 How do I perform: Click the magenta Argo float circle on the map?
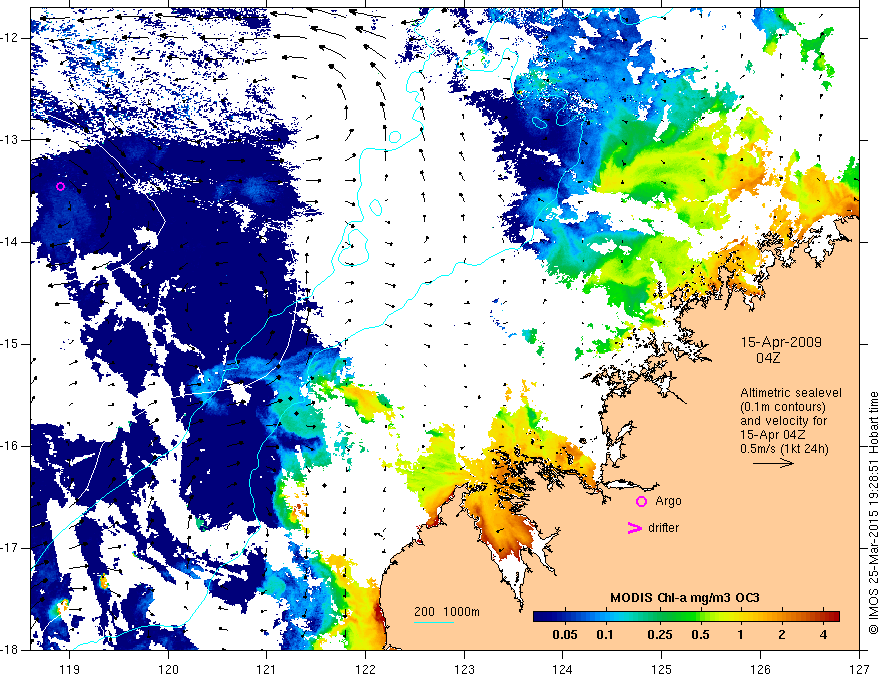click(61, 186)
